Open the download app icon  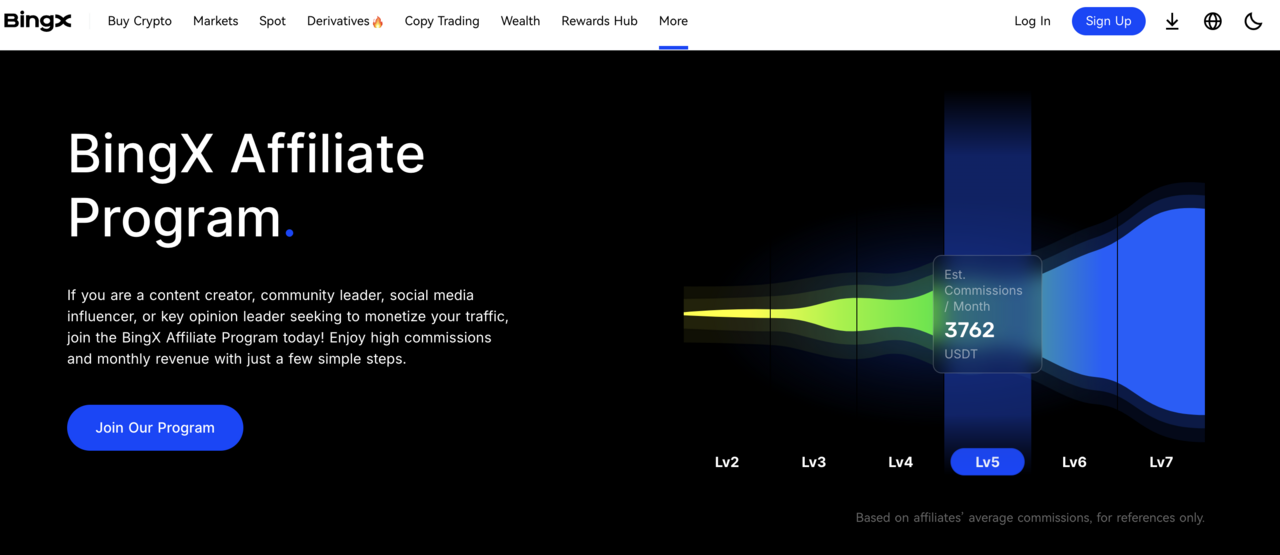(x=1172, y=21)
